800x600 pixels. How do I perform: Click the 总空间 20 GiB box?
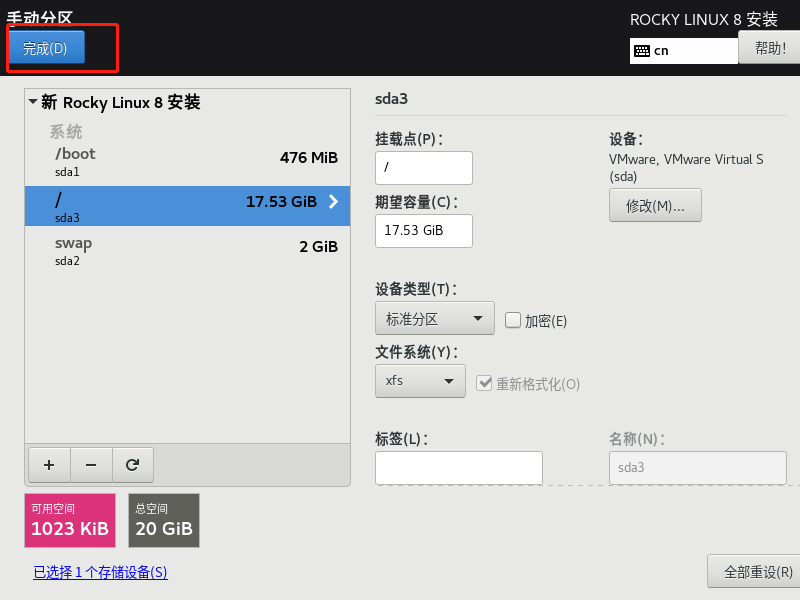click(164, 520)
